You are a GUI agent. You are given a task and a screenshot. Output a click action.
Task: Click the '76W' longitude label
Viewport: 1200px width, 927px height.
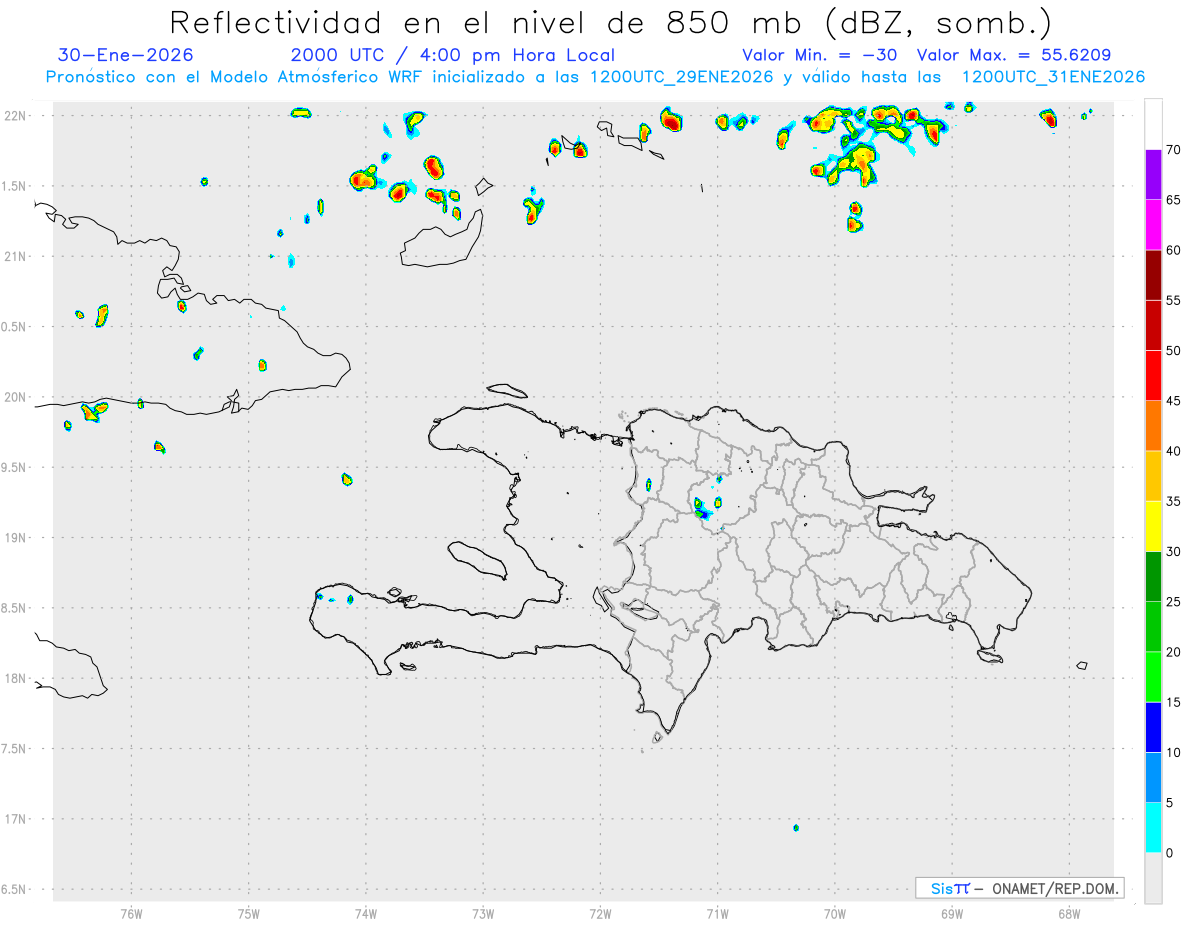[x=131, y=913]
